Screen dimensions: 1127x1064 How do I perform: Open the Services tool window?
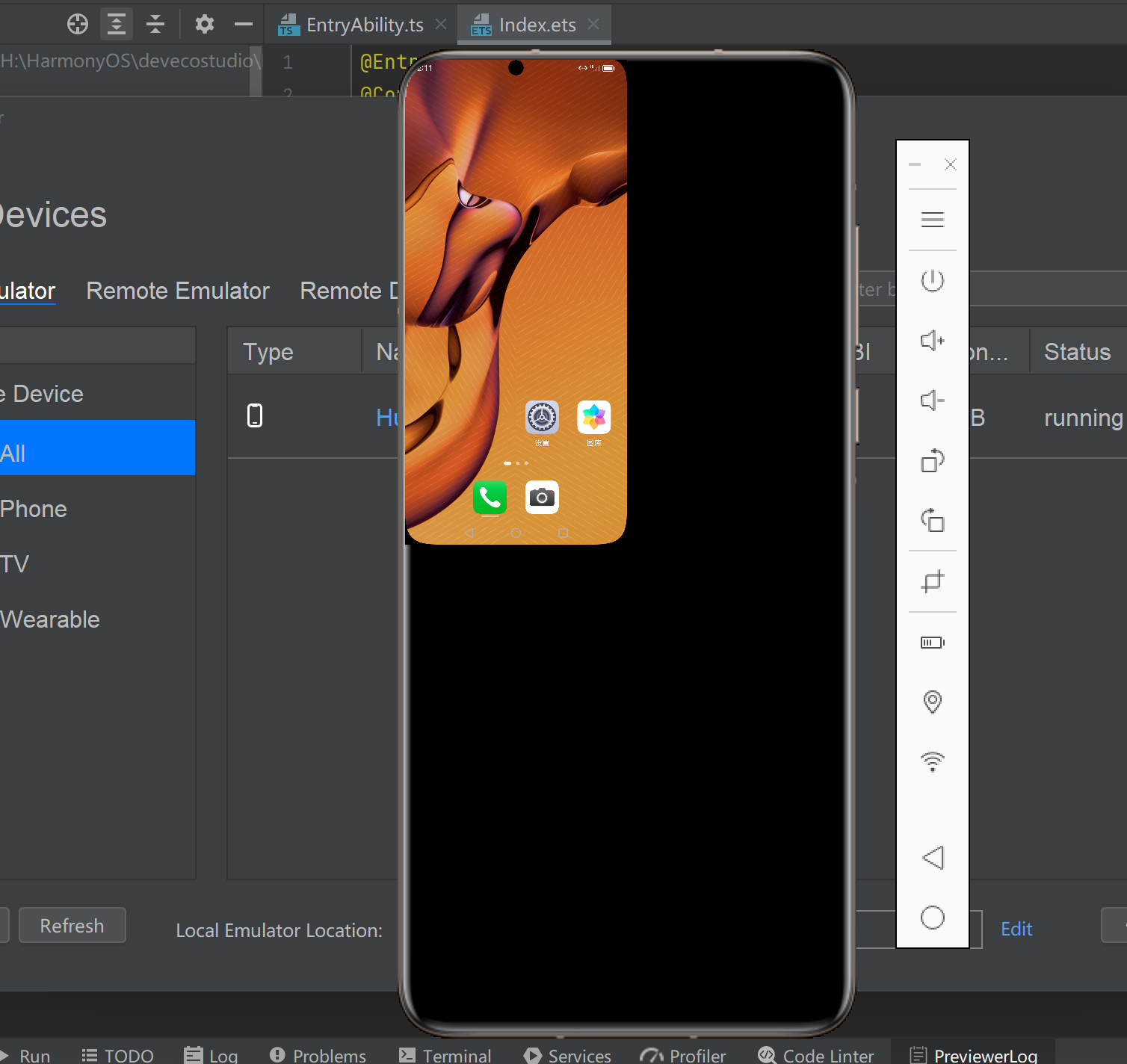568,1055
